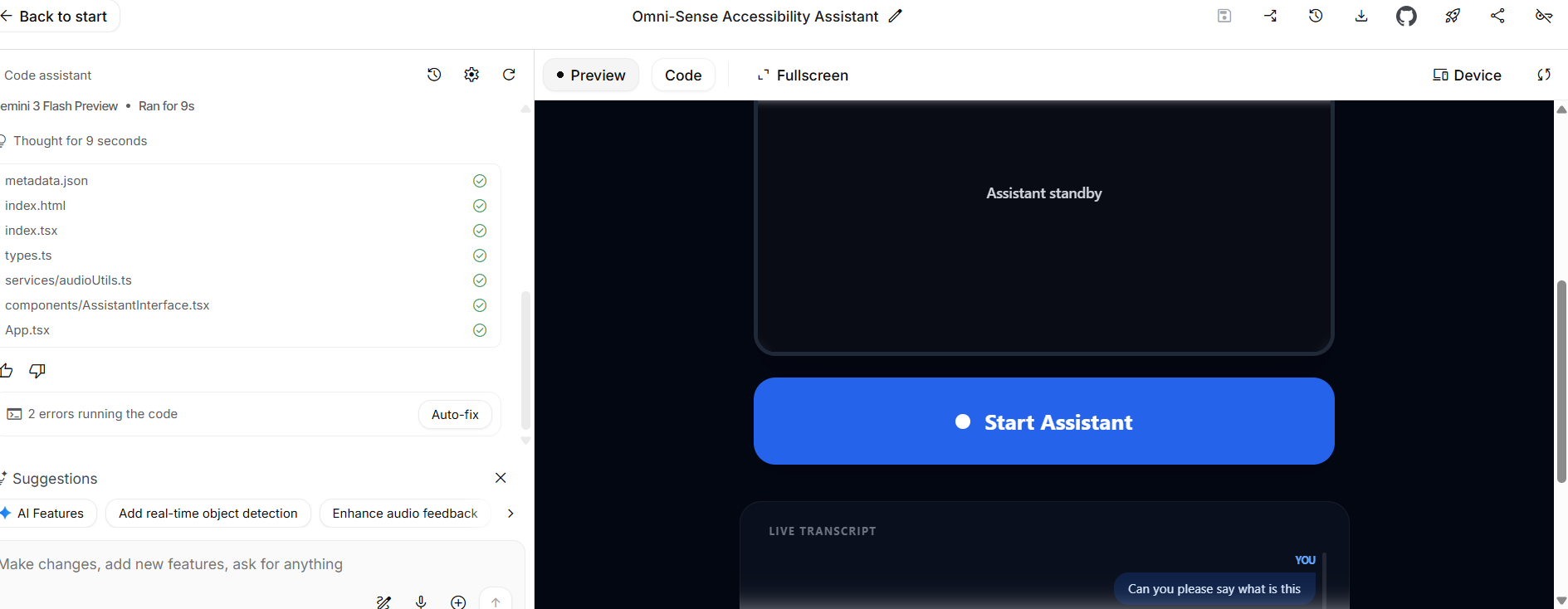Image resolution: width=1568 pixels, height=609 pixels.
Task: Reset code assistant conversation with refresh icon
Action: [509, 75]
